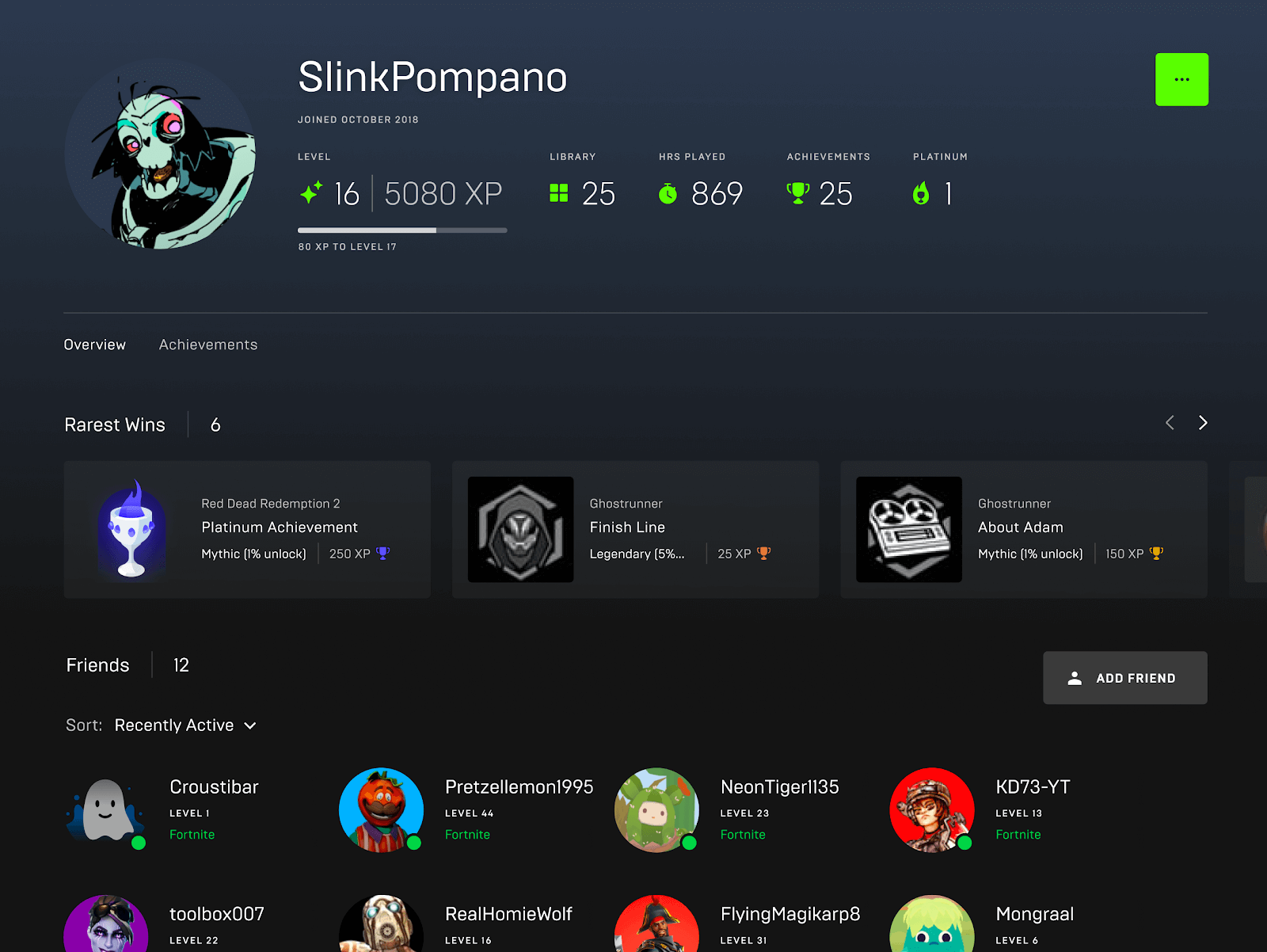Click the XP progress bar toward Level 17
This screenshot has width=1267, height=952.
point(401,230)
